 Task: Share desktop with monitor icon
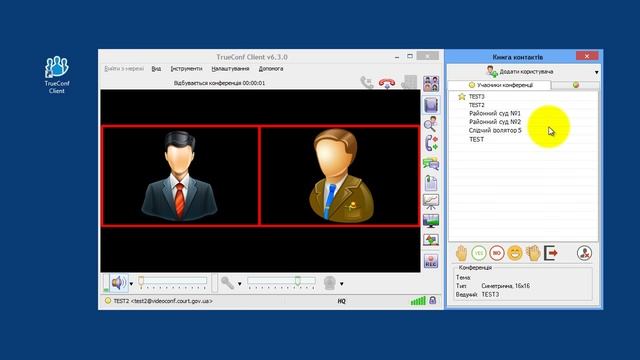click(431, 221)
